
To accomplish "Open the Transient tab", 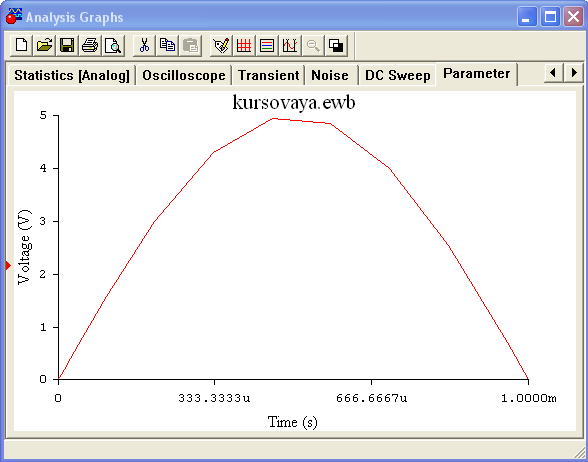I will (x=268, y=75).
